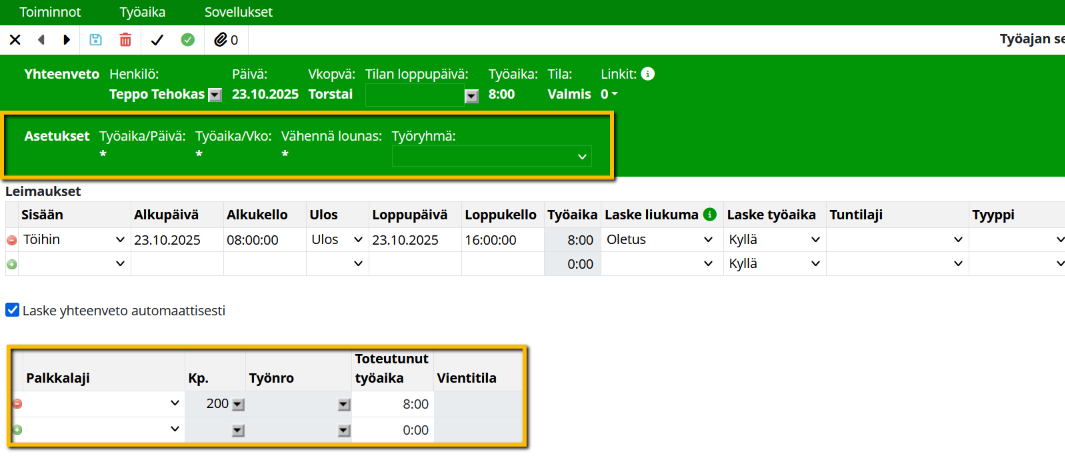Toggle Laske yhteenveto automaattisesti checkbox
The width and height of the screenshot is (1065, 459).
point(12,310)
